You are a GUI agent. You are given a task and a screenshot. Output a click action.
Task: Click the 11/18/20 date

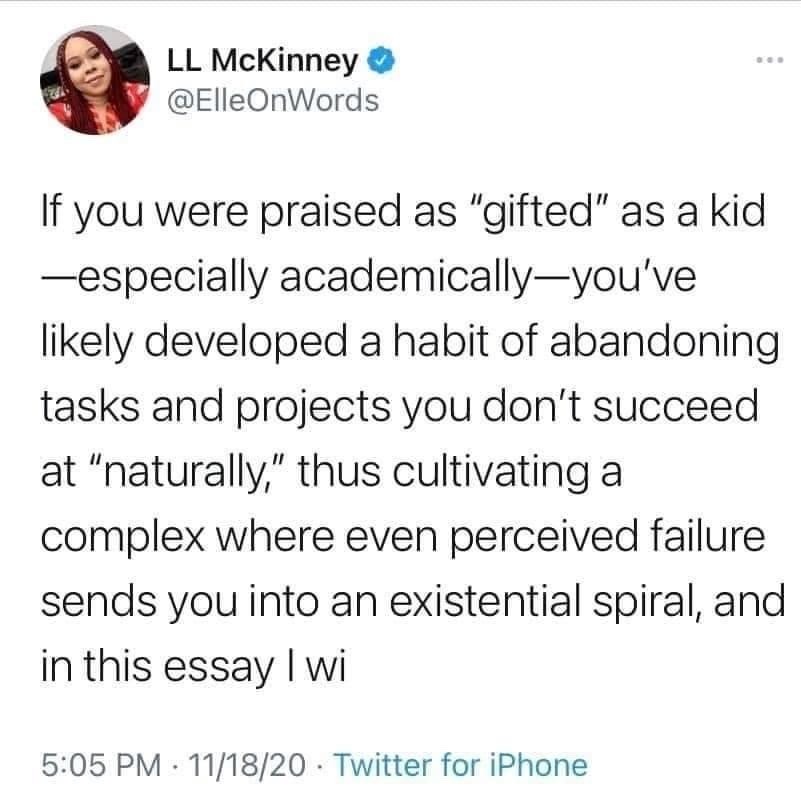point(247,765)
